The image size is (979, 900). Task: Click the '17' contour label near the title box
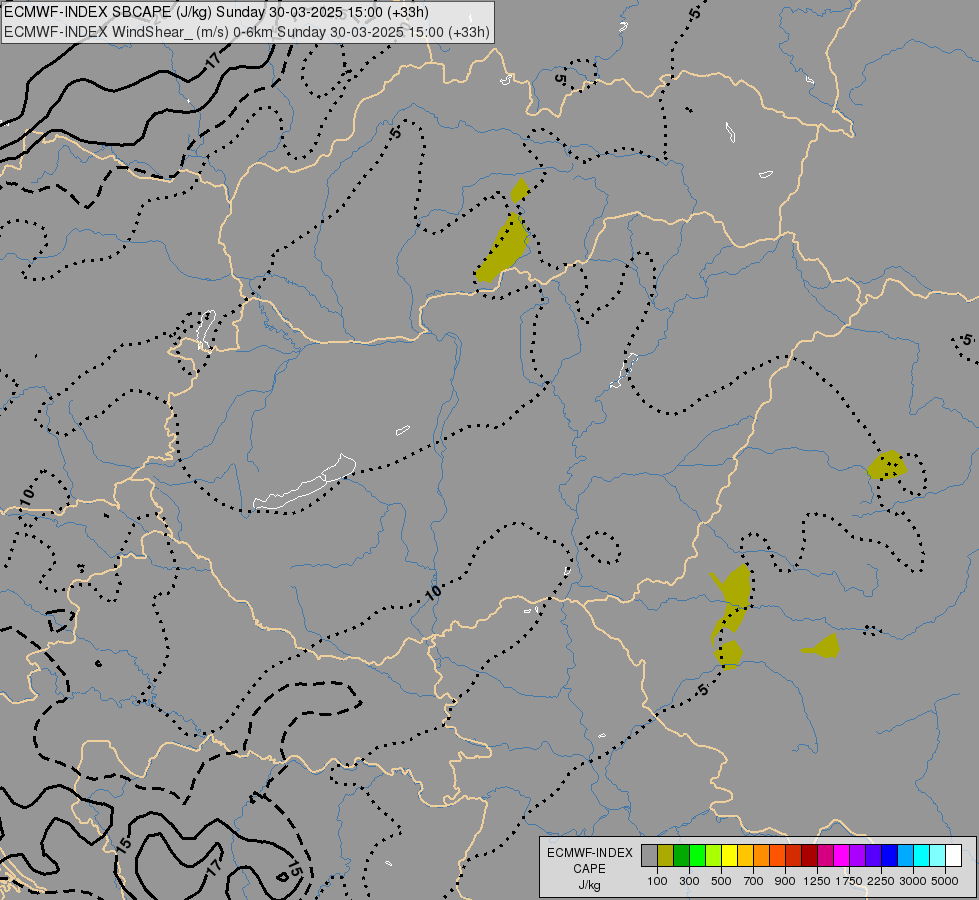pos(213,61)
